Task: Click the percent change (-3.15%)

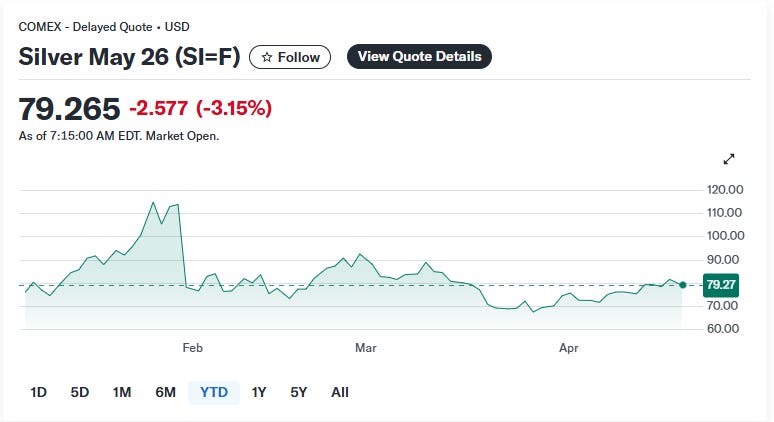Action: point(234,108)
